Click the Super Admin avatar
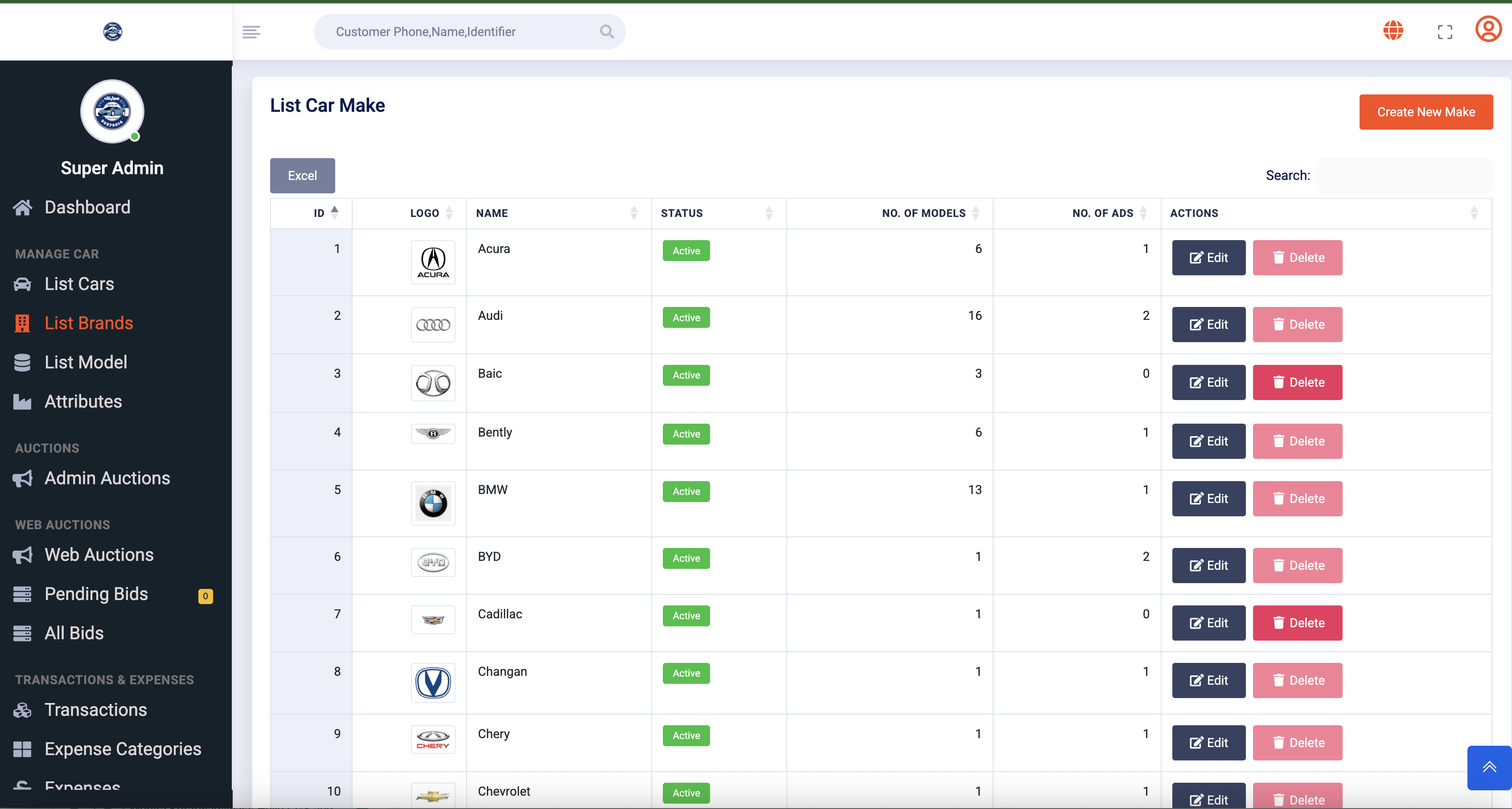The image size is (1512, 809). [x=112, y=111]
